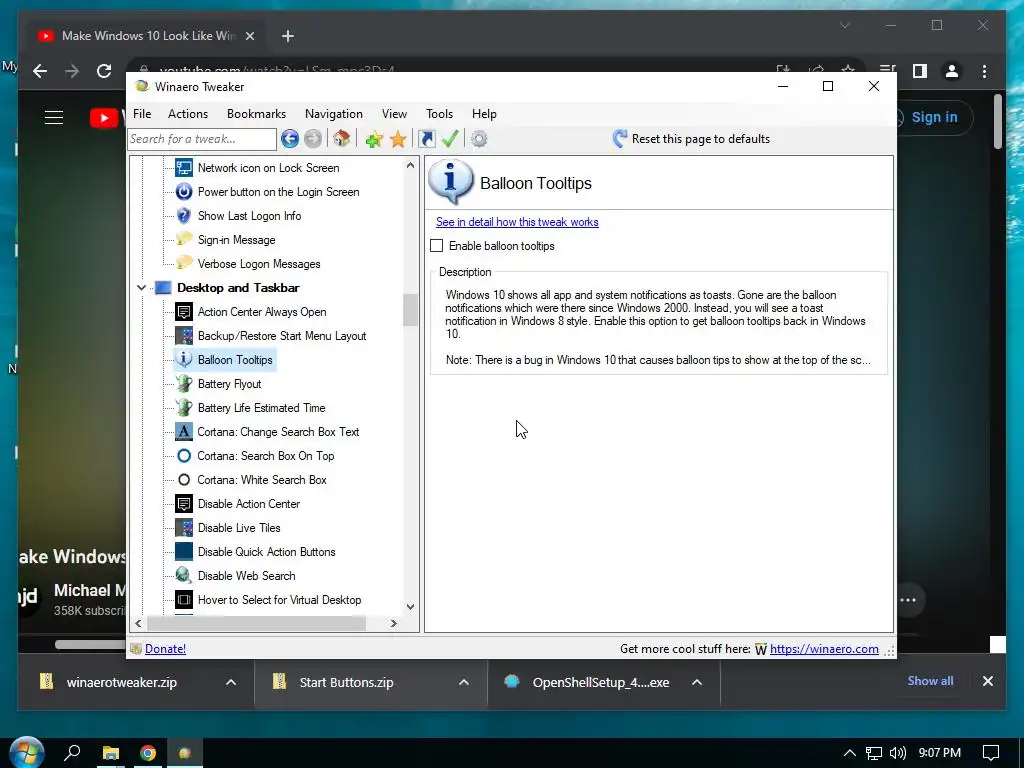This screenshot has width=1024, height=768.
Task: Click the tree panel vertical scrollbar thumb
Action: [x=410, y=310]
